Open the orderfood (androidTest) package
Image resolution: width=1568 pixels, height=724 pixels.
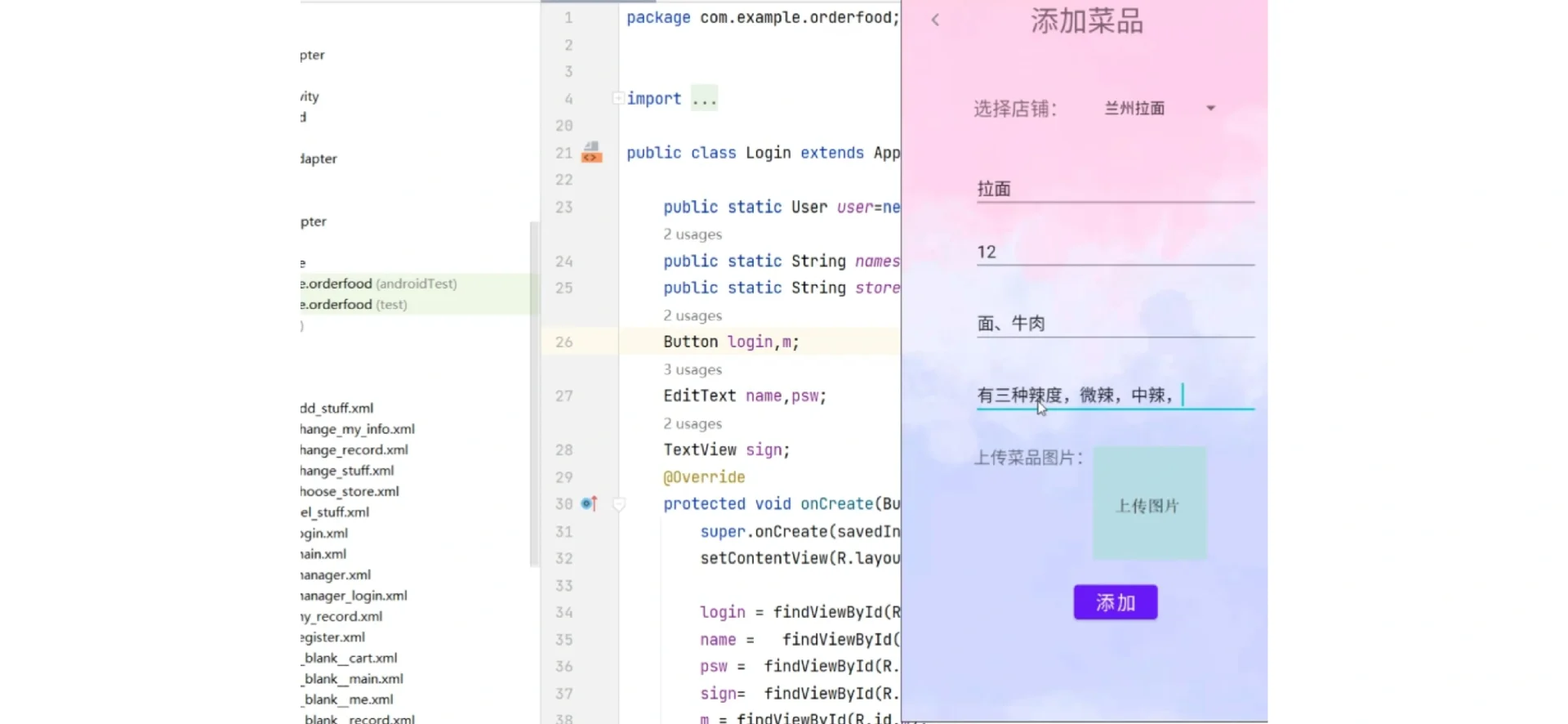(379, 284)
